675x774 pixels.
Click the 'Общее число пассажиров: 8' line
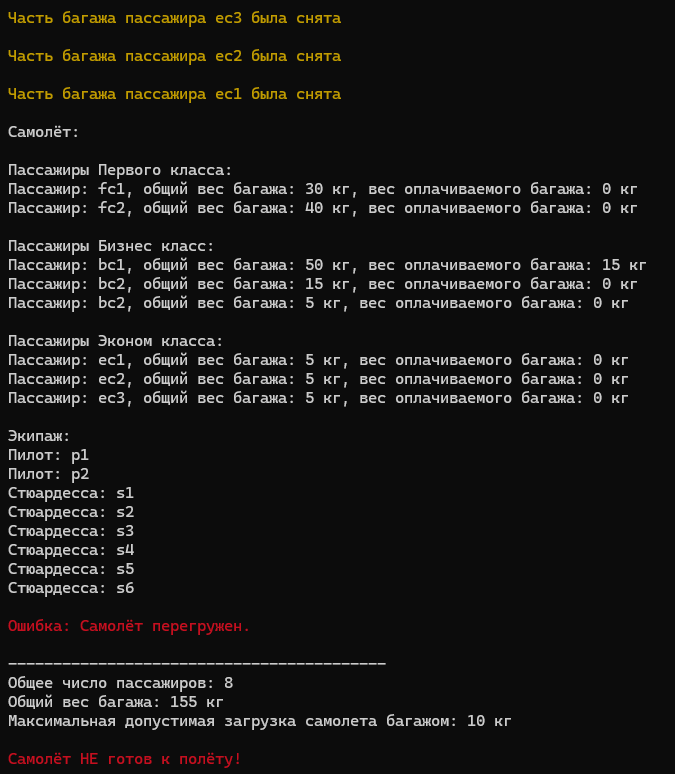click(120, 683)
